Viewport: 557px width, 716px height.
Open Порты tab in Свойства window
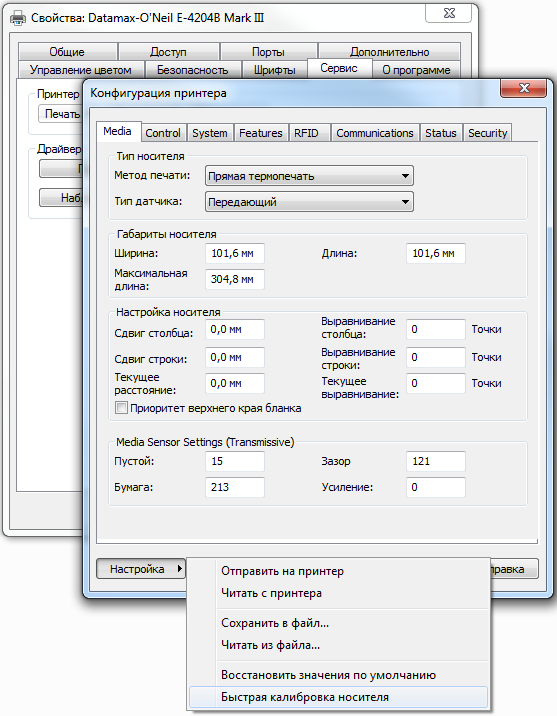point(268,52)
